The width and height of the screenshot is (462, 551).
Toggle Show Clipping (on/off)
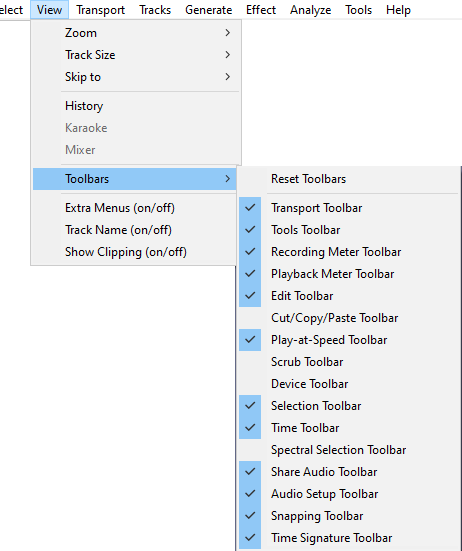pyautogui.click(x=135, y=252)
